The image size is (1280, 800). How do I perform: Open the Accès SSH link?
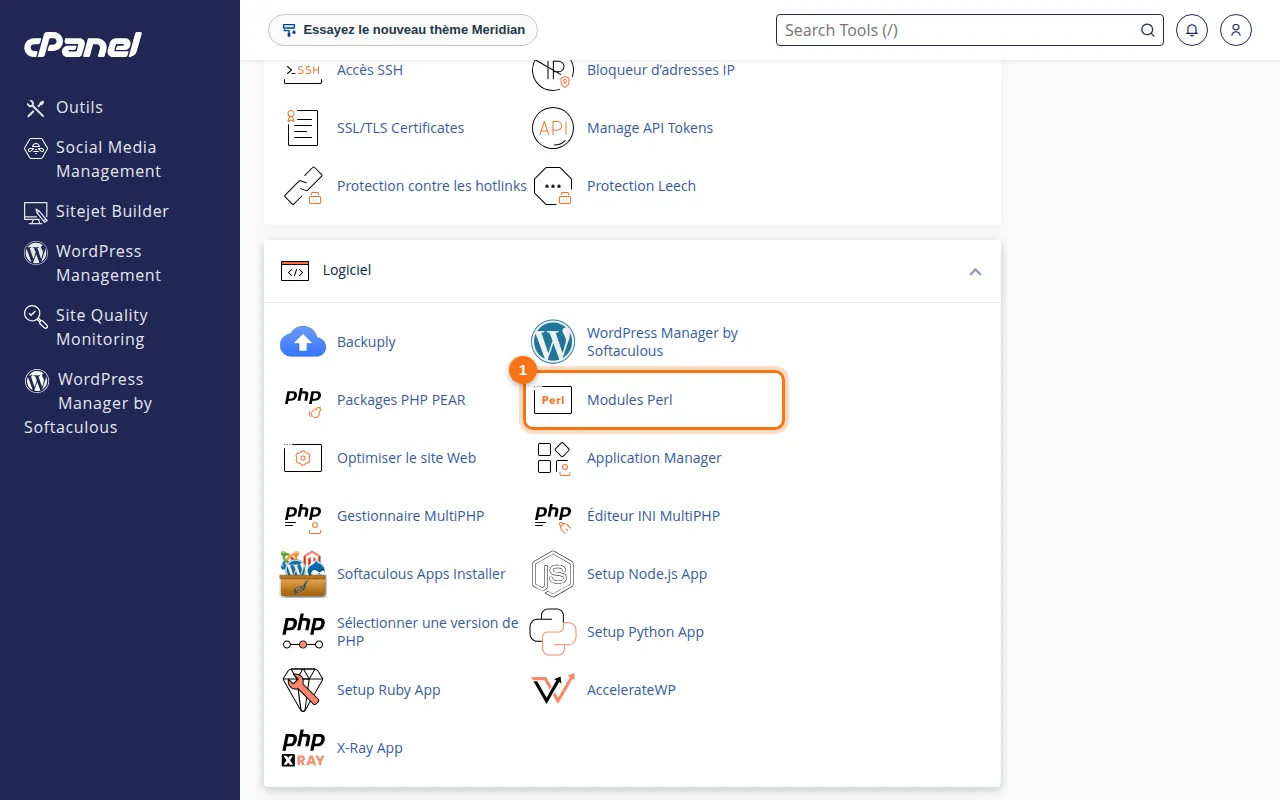click(x=370, y=70)
